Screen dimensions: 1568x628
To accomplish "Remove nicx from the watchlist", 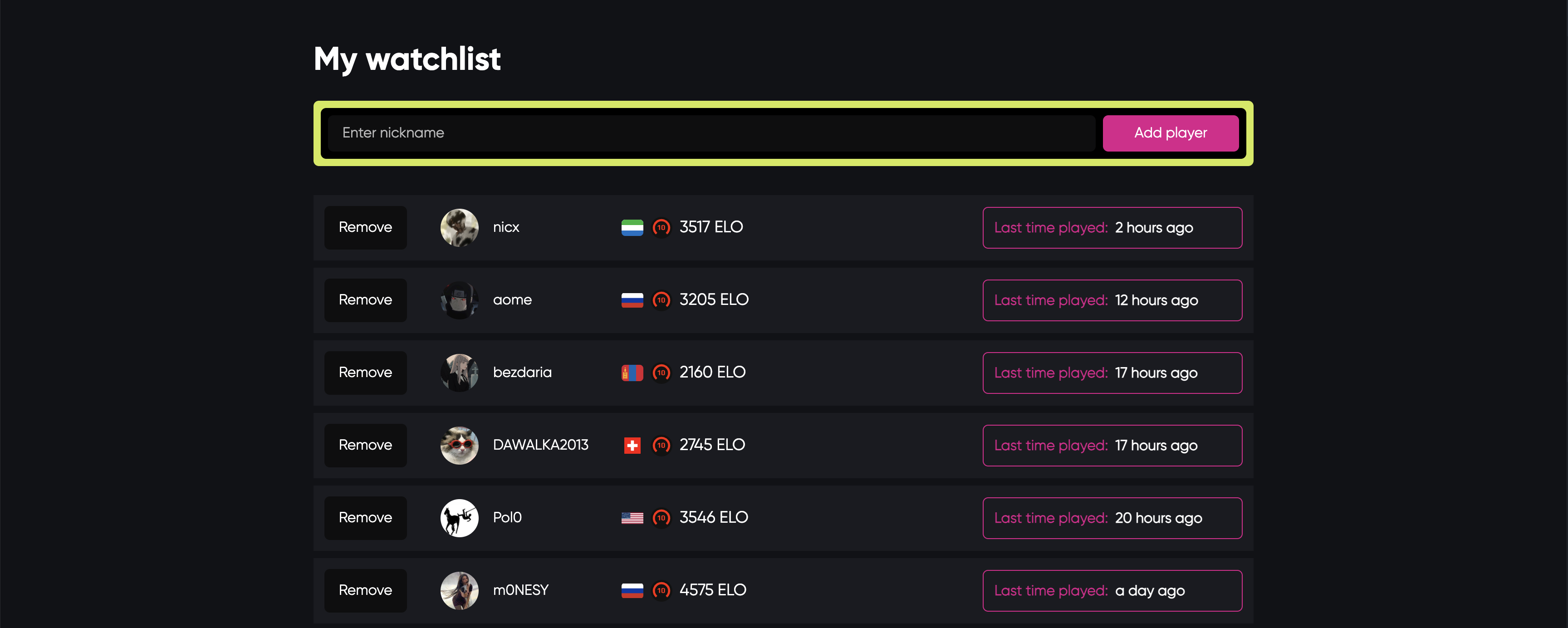I will pos(365,227).
